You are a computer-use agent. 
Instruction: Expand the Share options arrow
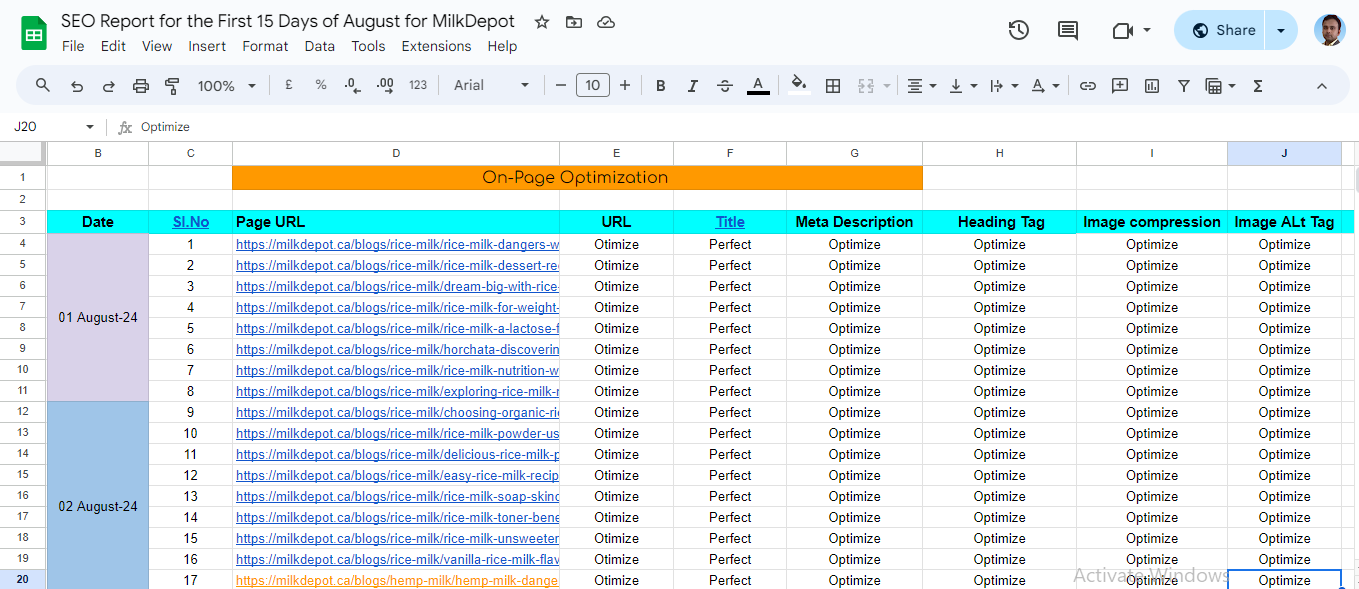1281,30
